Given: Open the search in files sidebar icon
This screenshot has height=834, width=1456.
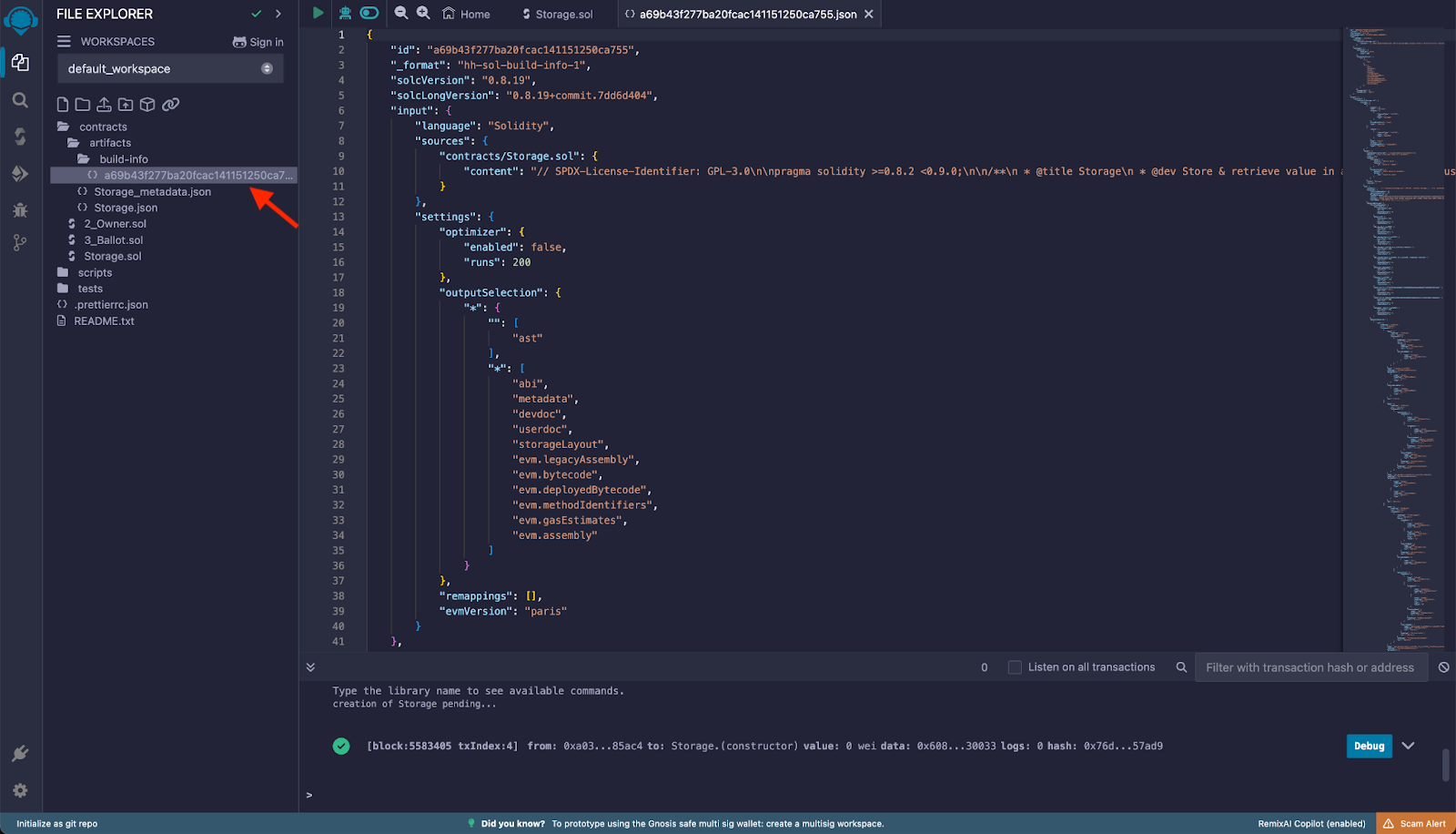Looking at the screenshot, I should point(20,100).
